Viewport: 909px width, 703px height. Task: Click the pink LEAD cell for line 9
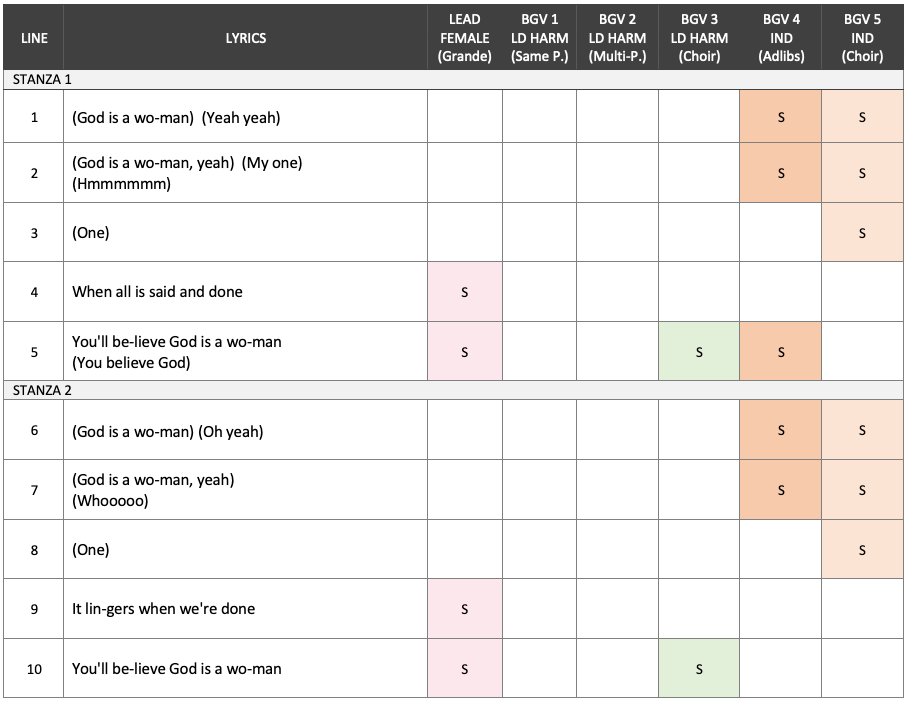click(464, 609)
